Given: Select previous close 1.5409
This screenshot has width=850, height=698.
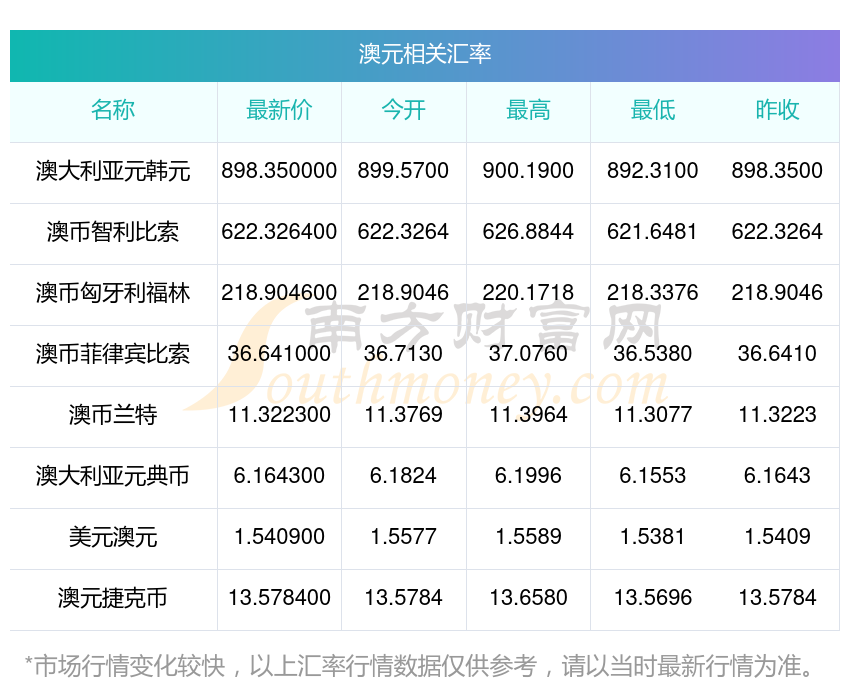Looking at the screenshot, I should click(x=777, y=537).
